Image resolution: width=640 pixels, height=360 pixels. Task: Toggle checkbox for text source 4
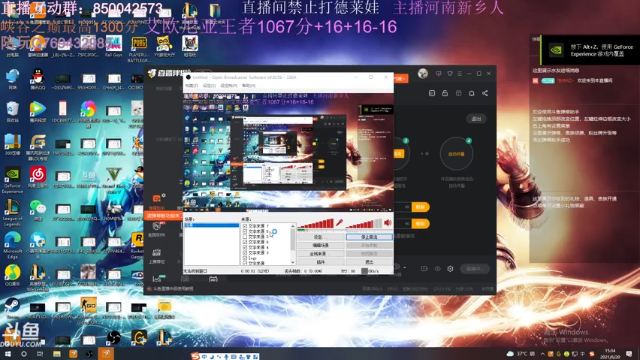[x=245, y=247]
